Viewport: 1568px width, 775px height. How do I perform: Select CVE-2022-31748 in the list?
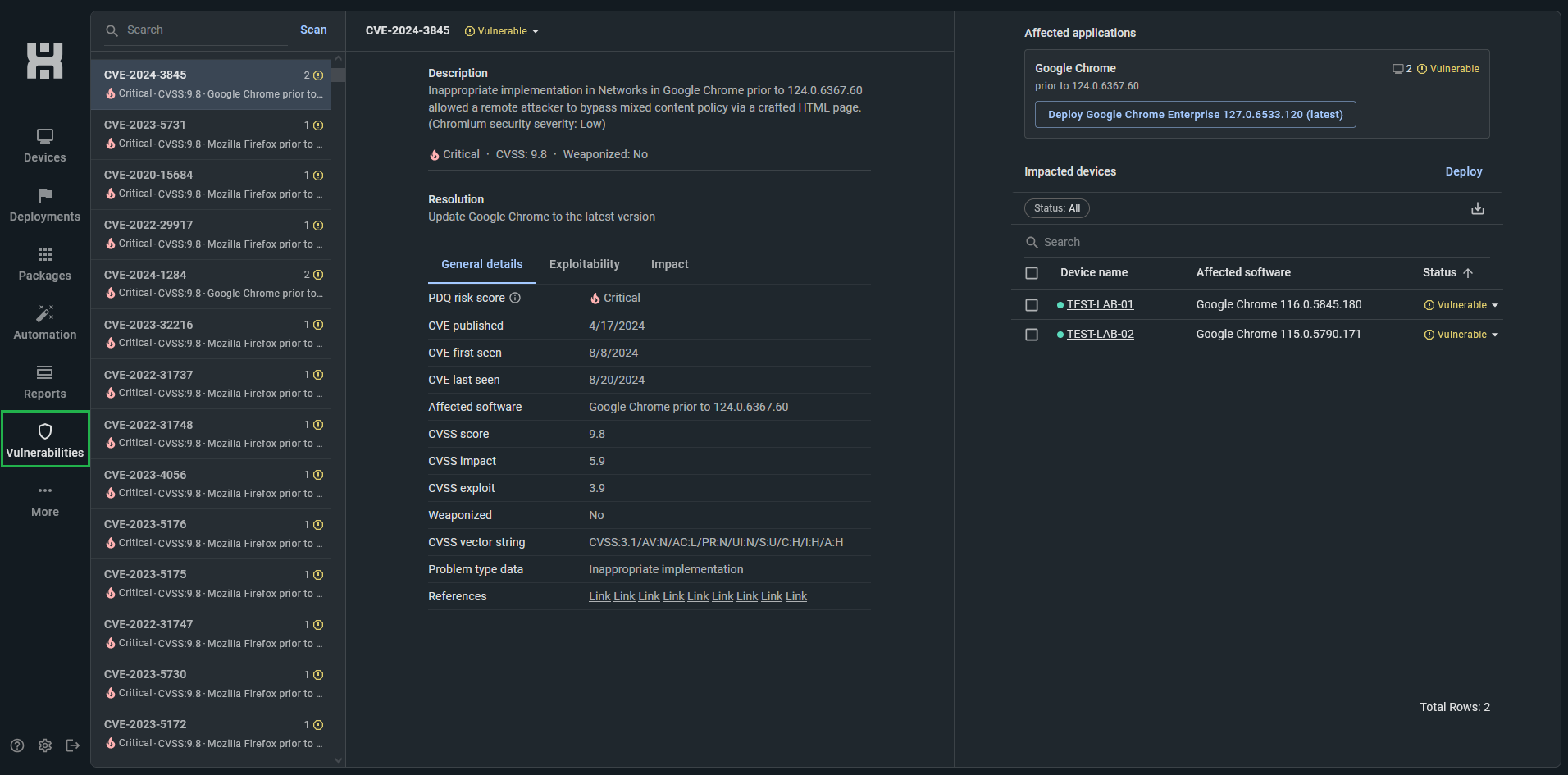pyautogui.click(x=212, y=435)
